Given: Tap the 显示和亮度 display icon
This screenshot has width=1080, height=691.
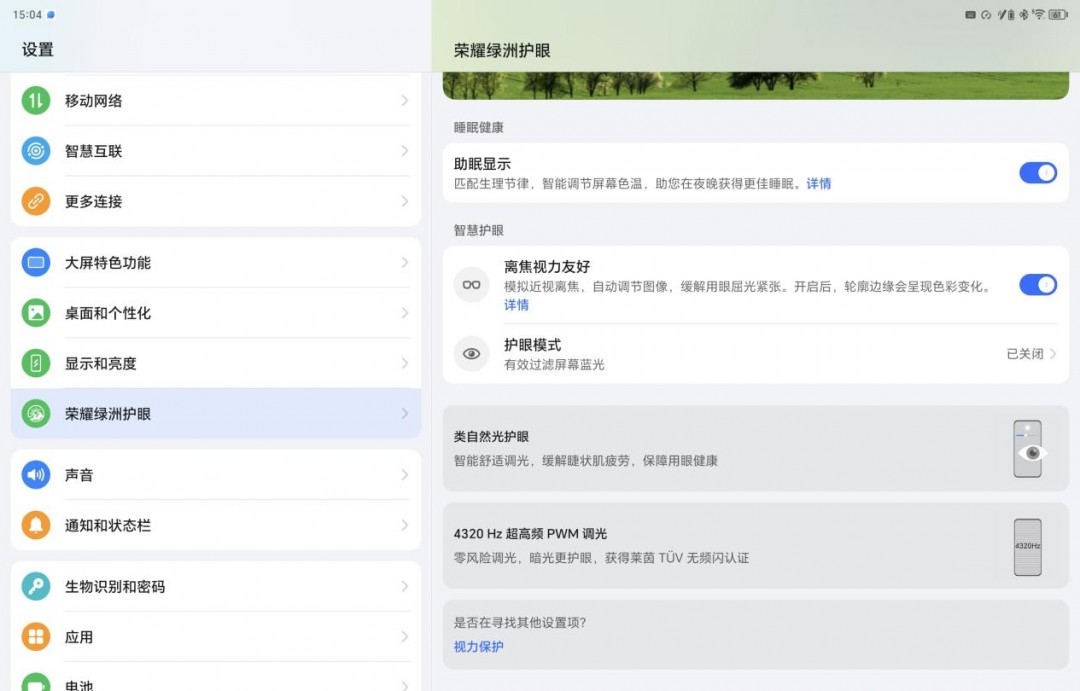Looking at the screenshot, I should point(36,363).
